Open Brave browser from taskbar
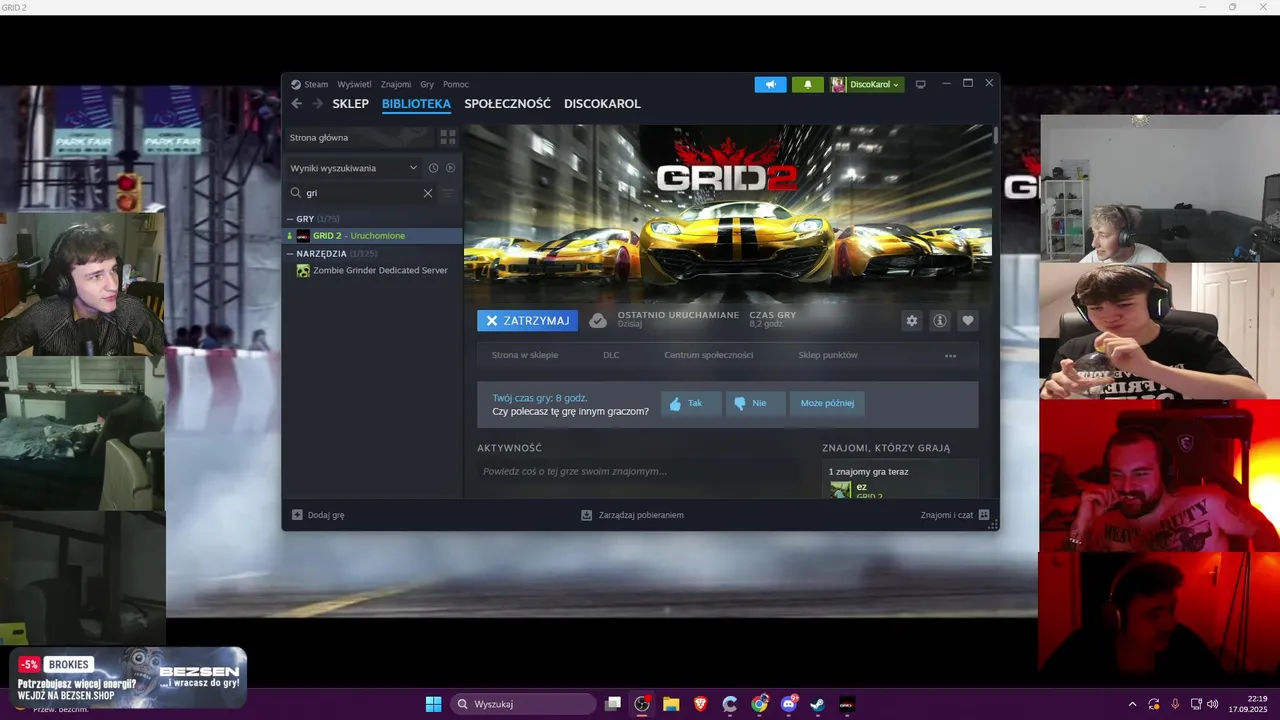Viewport: 1280px width, 720px height. point(700,704)
